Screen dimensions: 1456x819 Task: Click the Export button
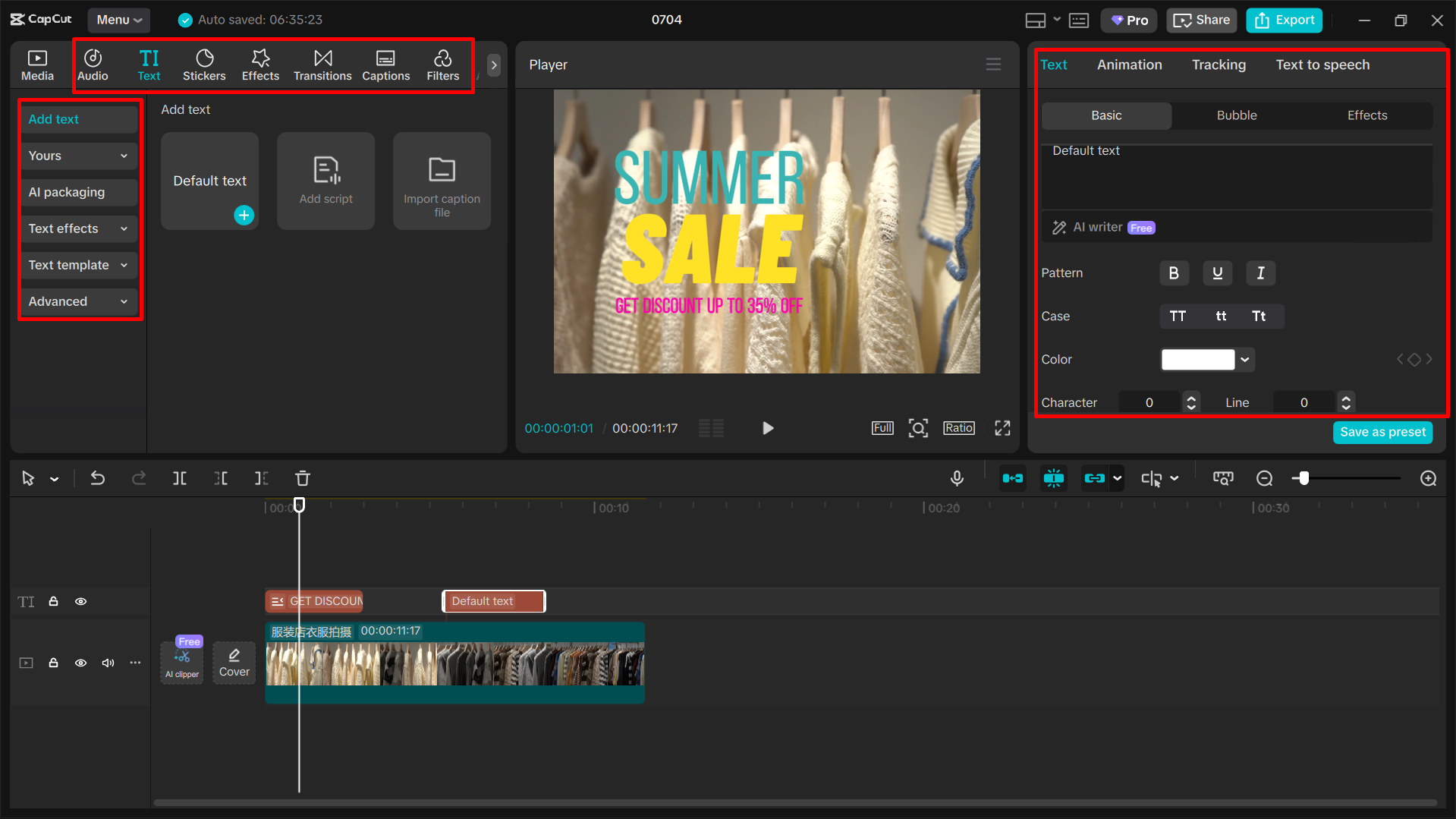click(1283, 20)
